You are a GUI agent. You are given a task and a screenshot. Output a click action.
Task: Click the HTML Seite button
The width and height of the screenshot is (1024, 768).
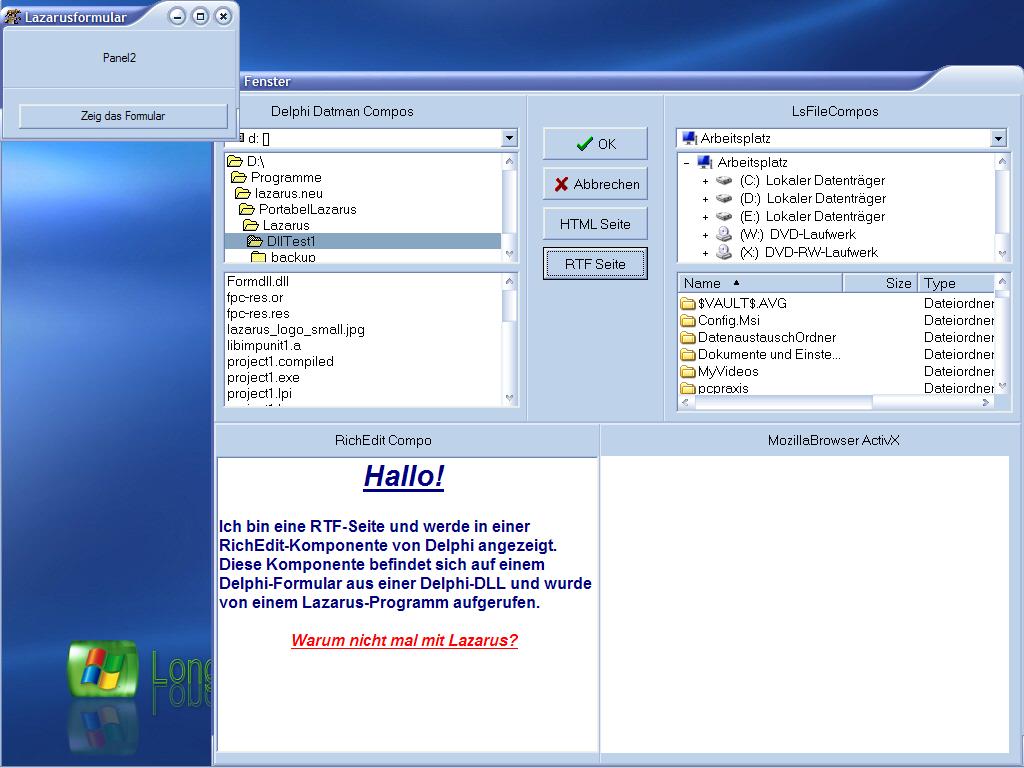click(595, 224)
